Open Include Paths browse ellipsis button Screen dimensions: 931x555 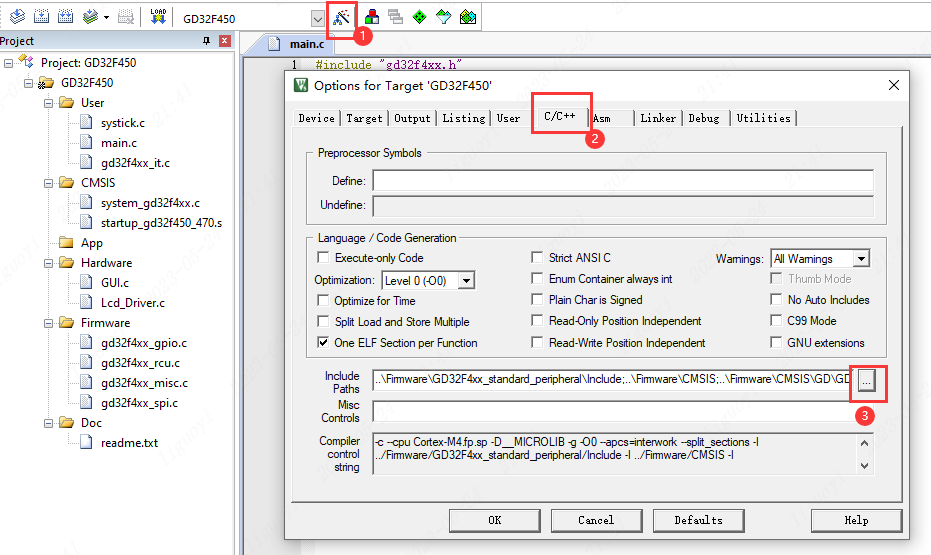click(866, 380)
